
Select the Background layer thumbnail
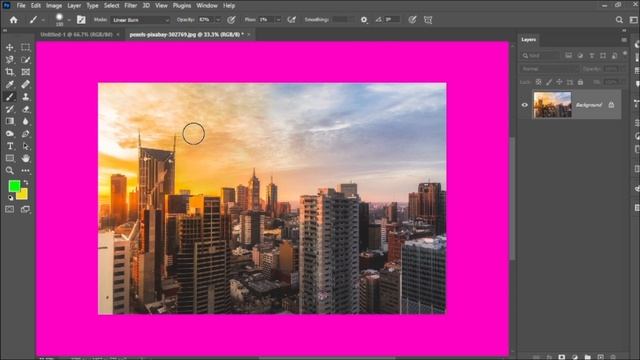tap(552, 105)
